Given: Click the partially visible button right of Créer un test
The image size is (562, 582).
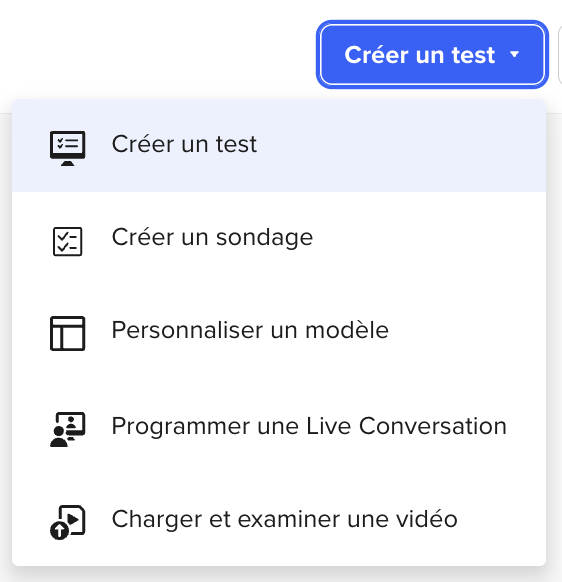Looking at the screenshot, I should [560, 55].
